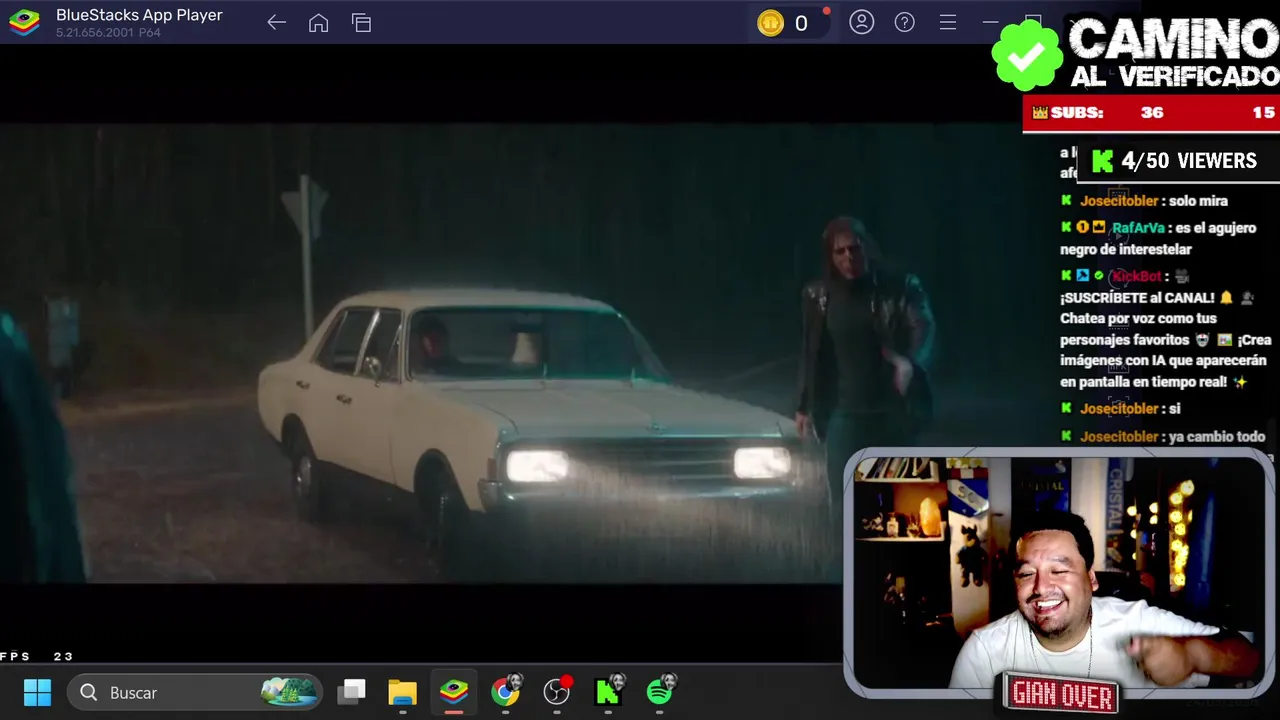Click the SUBS: 36 counter bar
1280x720 pixels.
(1151, 113)
